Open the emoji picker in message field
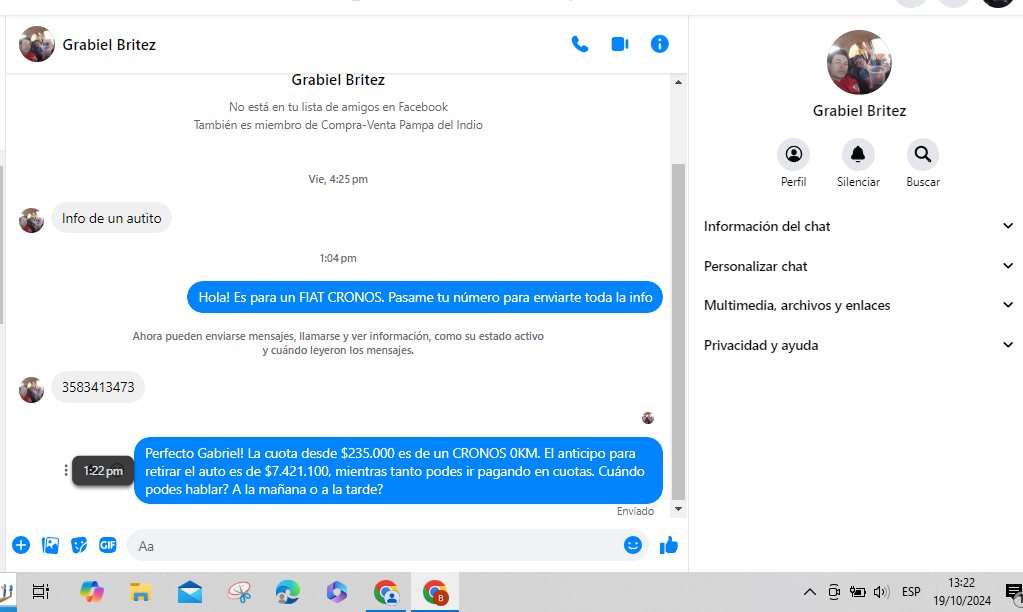The image size is (1023, 612). [x=632, y=545]
